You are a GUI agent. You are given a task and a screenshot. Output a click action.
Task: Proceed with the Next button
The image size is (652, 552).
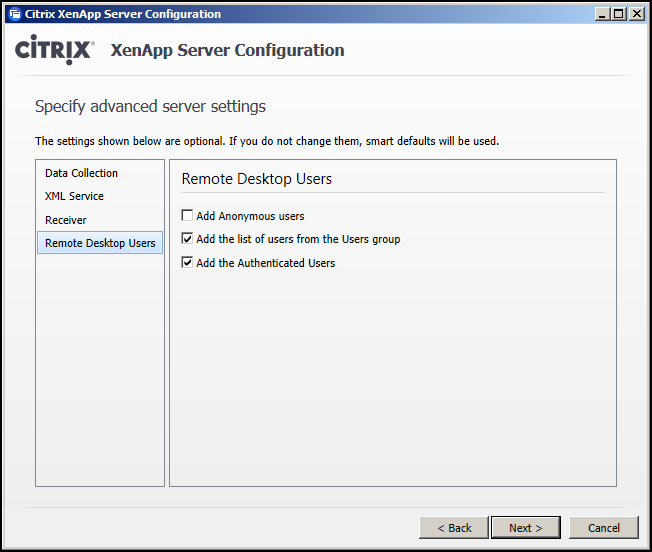click(525, 527)
